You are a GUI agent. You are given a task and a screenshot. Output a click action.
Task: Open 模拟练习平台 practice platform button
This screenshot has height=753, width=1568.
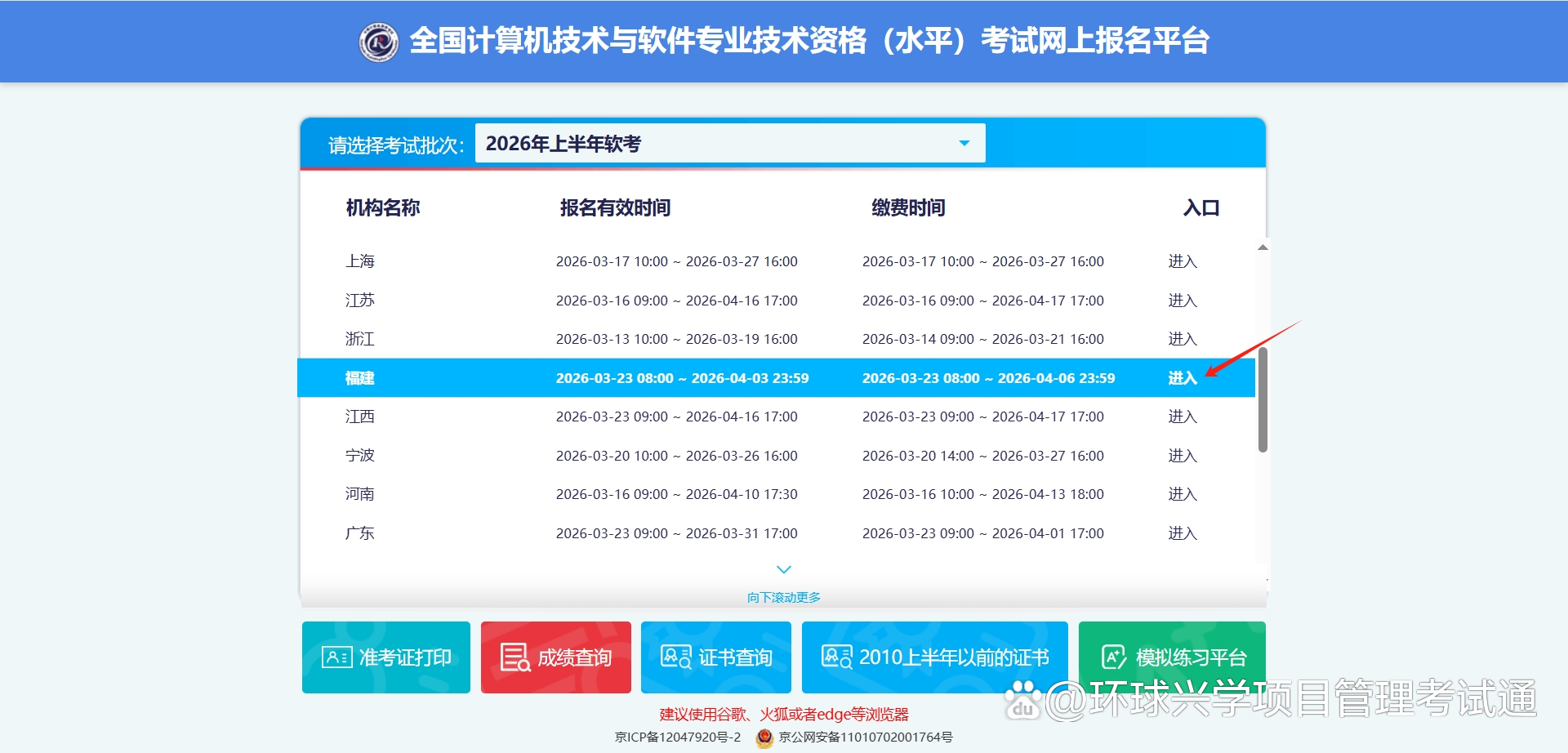(1172, 656)
